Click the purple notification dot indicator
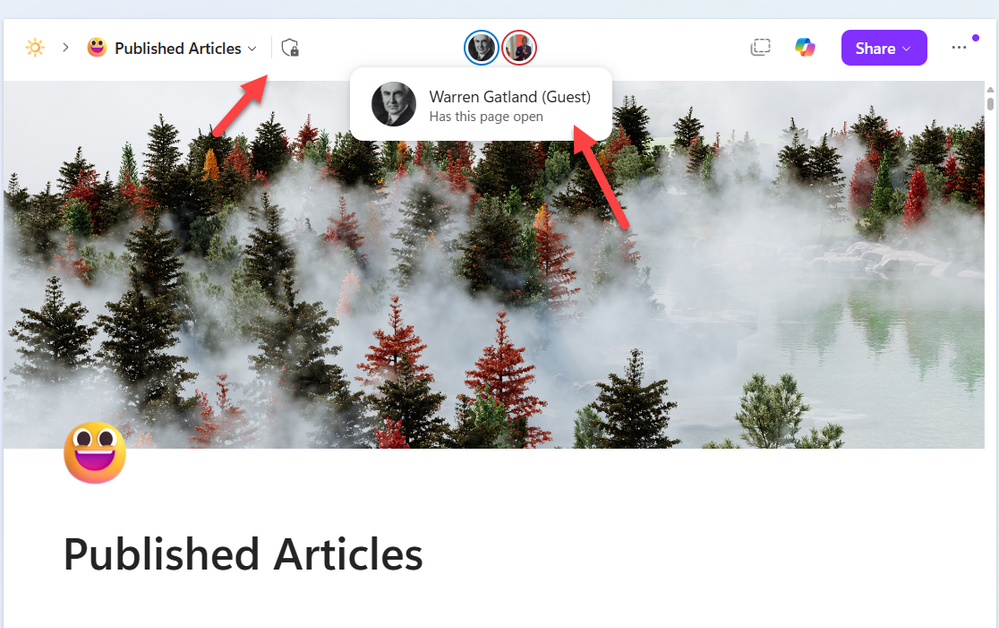This screenshot has width=999, height=628. (x=975, y=38)
